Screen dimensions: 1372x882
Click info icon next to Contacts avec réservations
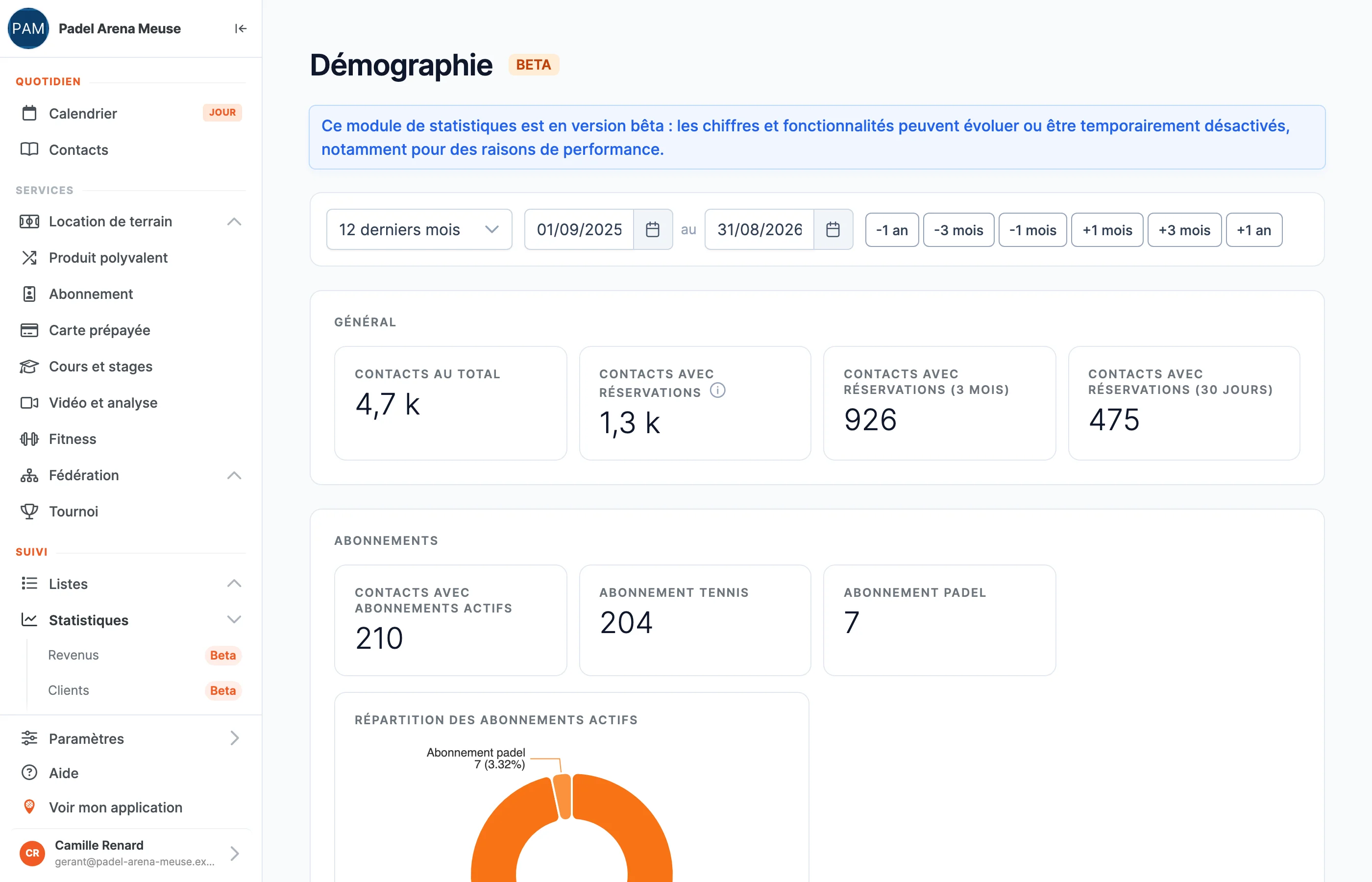(x=717, y=391)
